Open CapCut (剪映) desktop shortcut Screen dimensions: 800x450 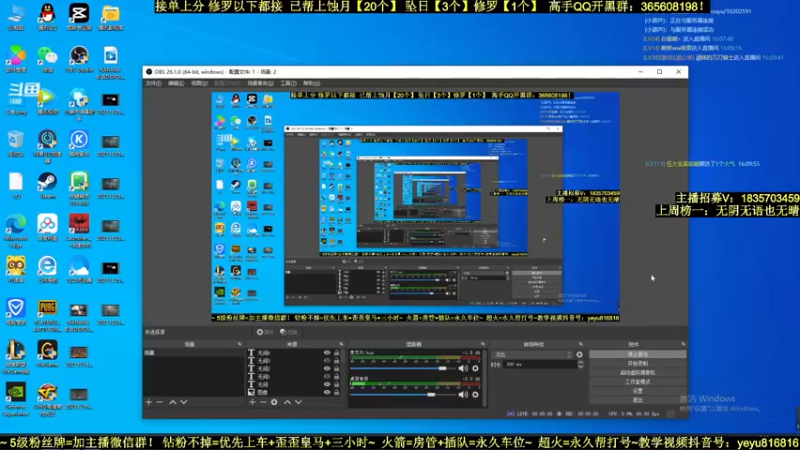[79, 17]
